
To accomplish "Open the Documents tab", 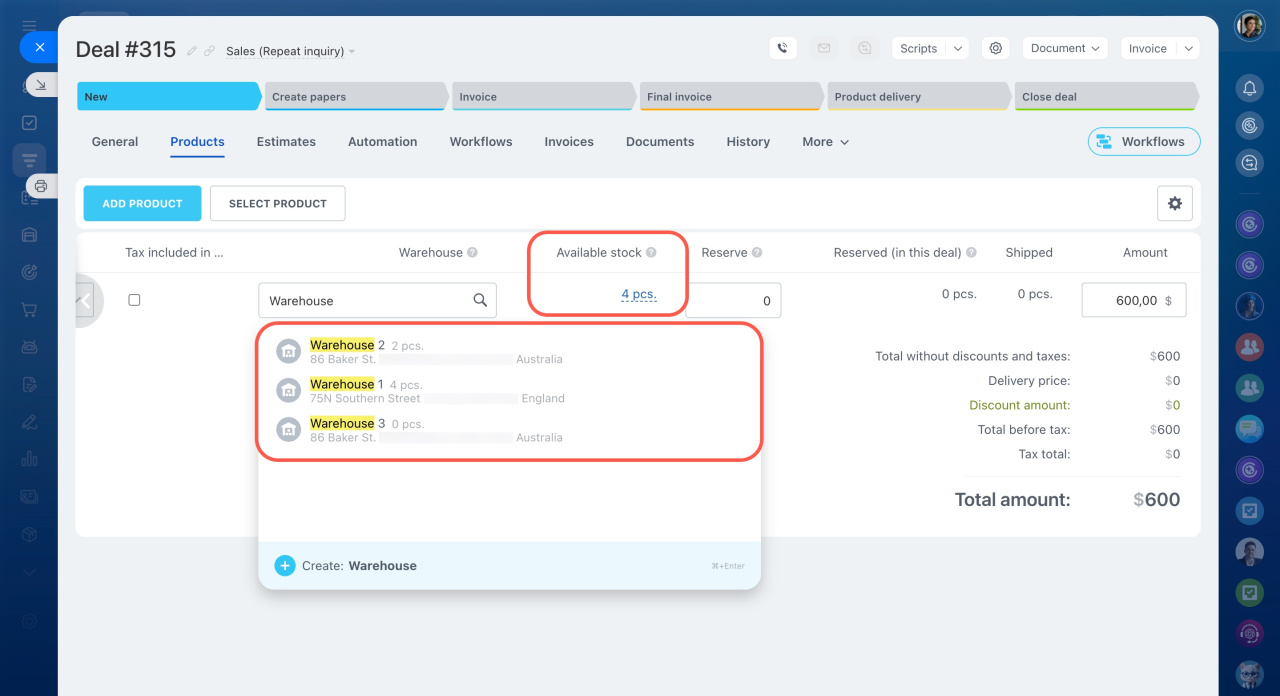I will (x=660, y=142).
